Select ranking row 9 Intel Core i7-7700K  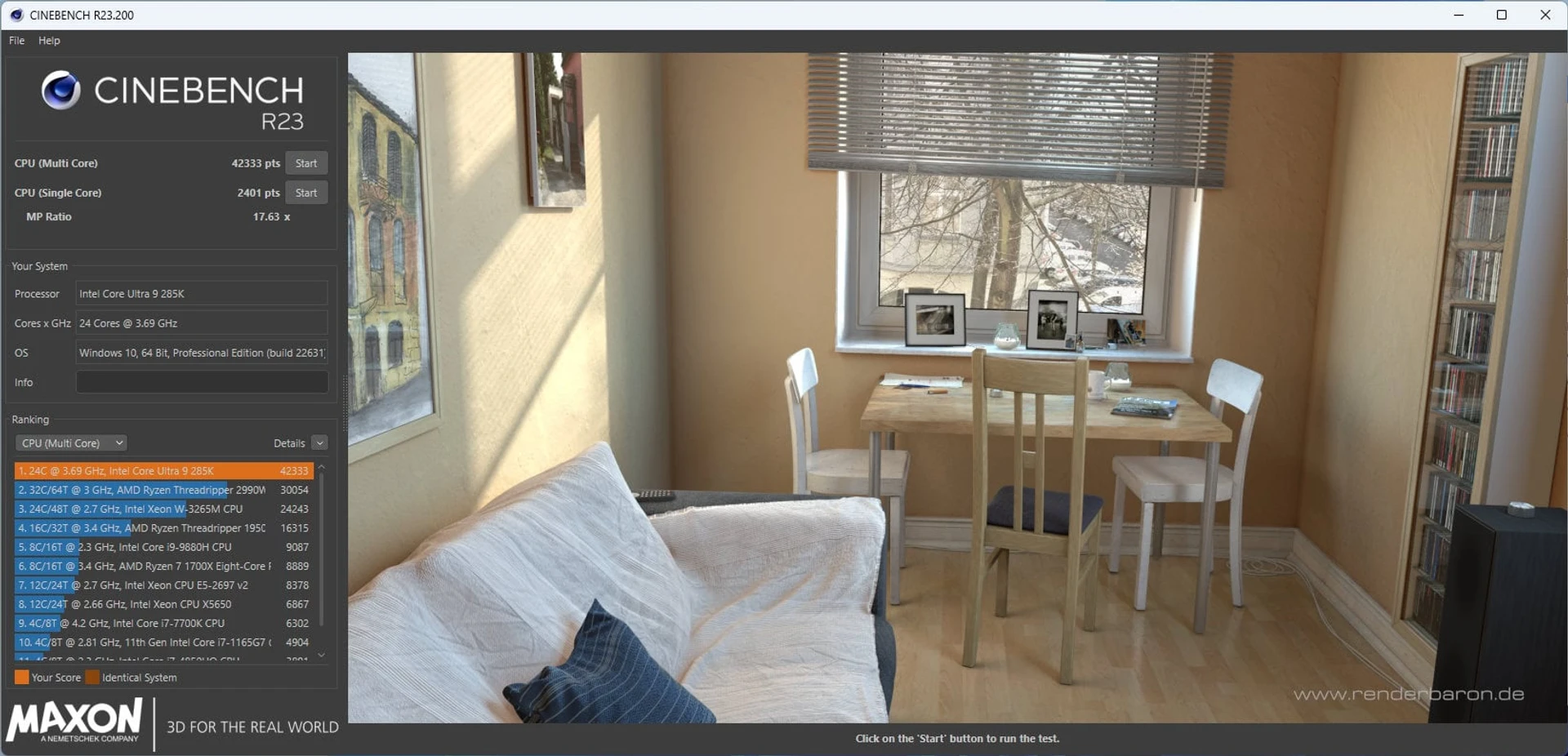point(164,623)
